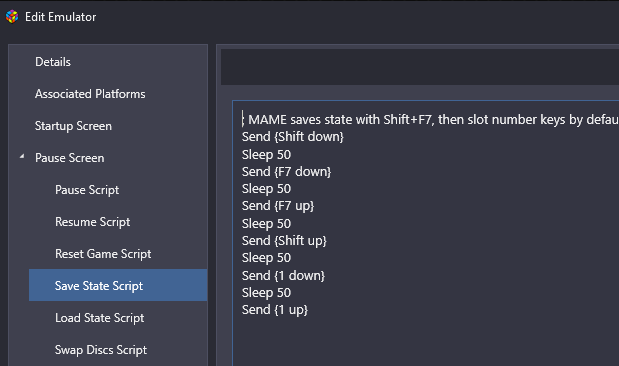Screen dimensions: 619x366
Task: Open Resume Script page
Action: (92, 222)
